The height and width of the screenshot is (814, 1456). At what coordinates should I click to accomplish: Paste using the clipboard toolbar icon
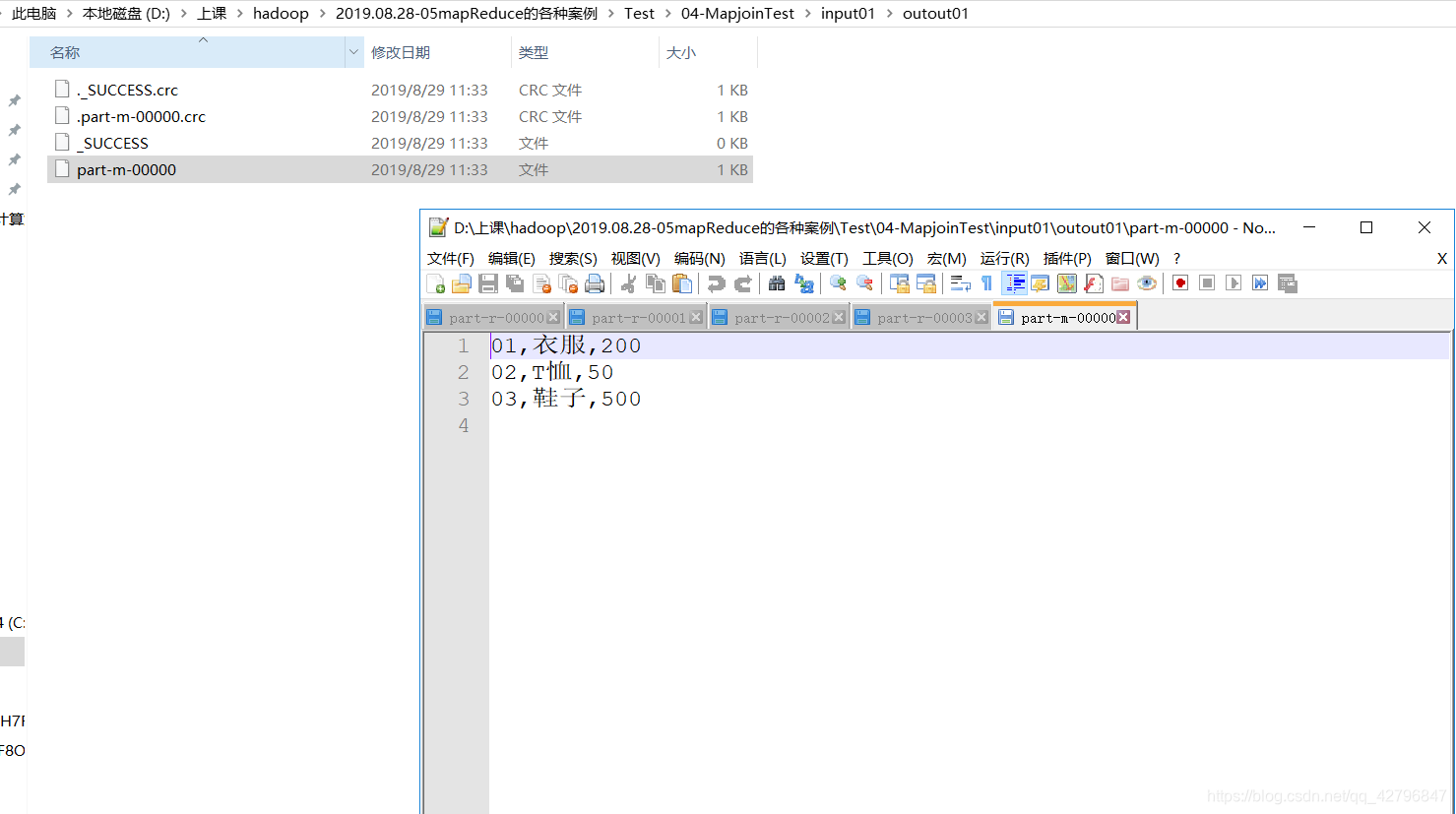681,283
